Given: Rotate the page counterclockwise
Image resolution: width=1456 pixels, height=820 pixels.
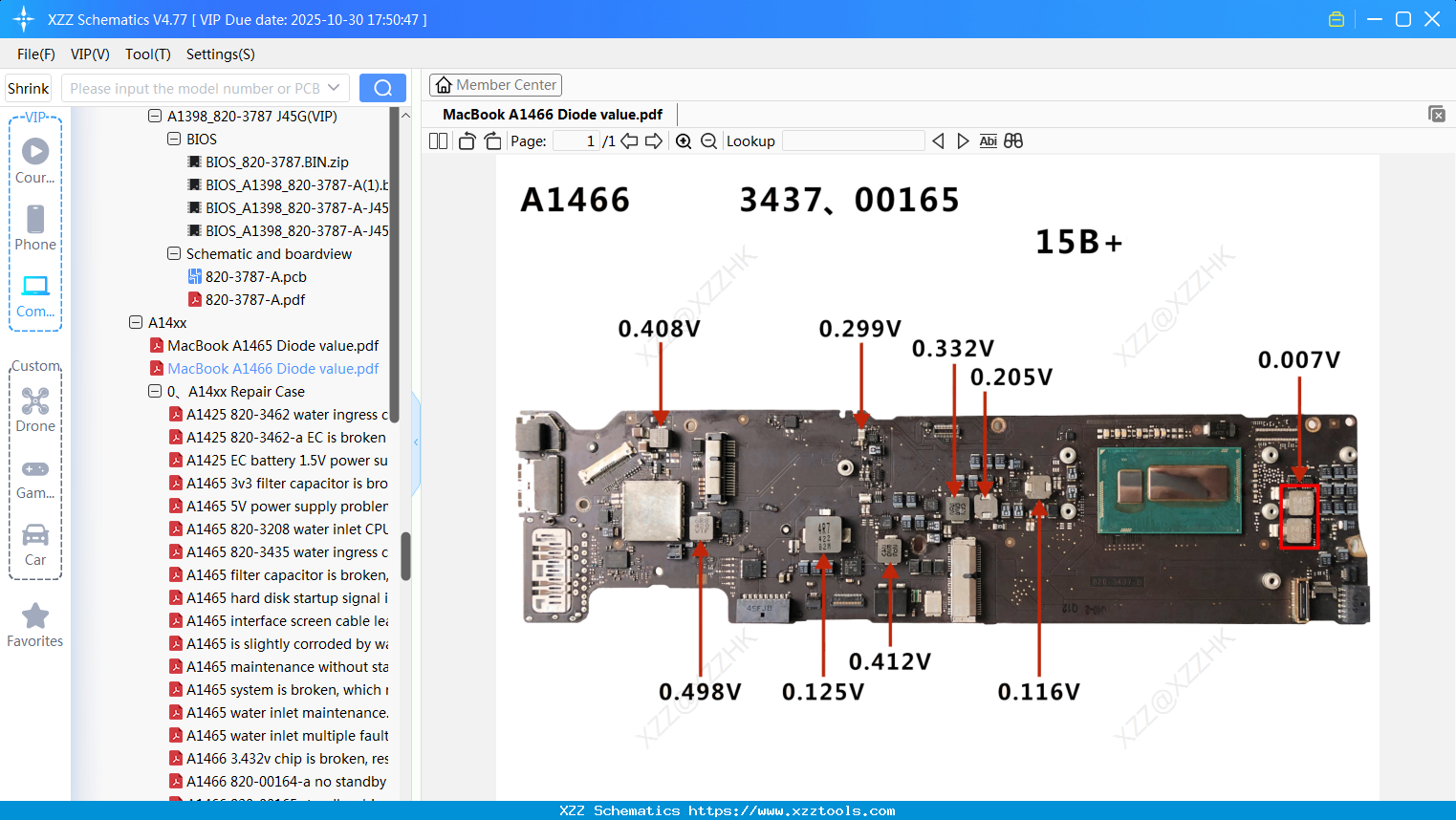Looking at the screenshot, I should coord(467,140).
